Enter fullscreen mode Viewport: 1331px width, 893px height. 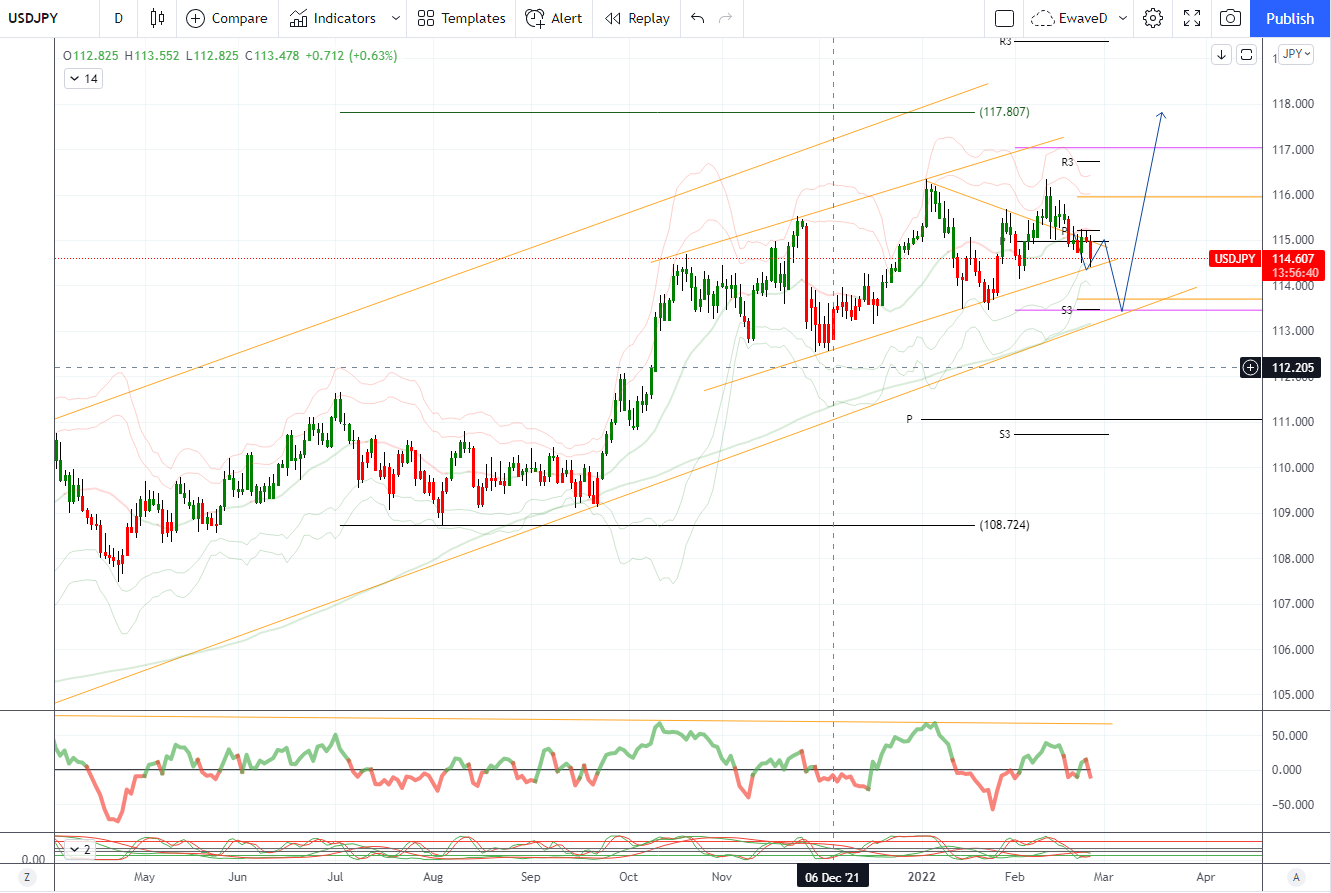pos(1192,18)
